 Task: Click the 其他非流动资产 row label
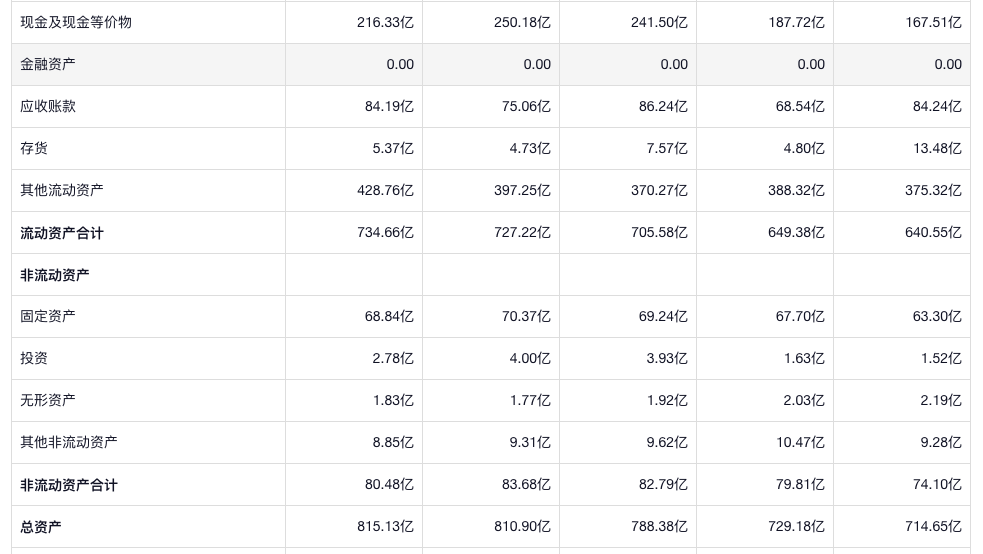click(69, 442)
